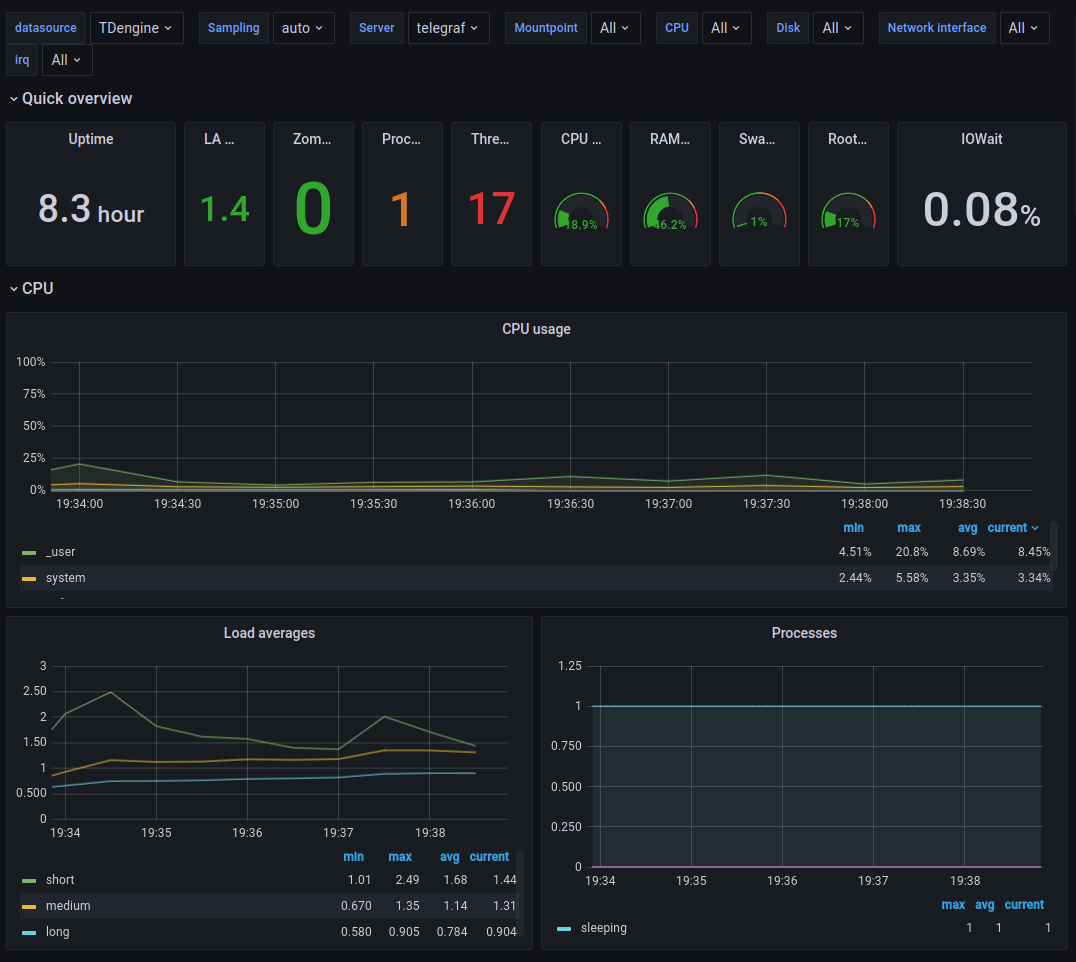
Task: Open the Network interface All dropdown
Action: pos(1024,28)
